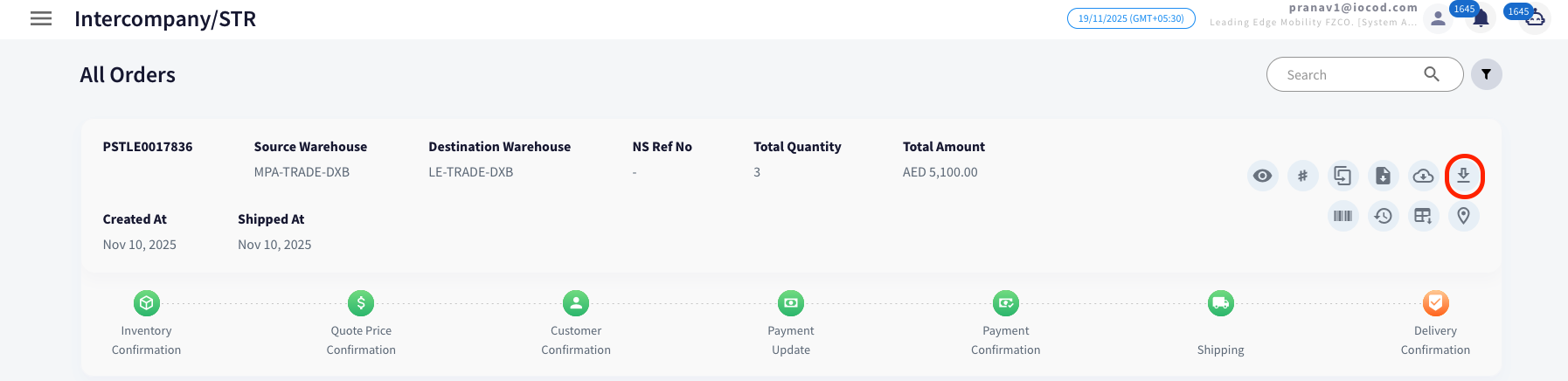This screenshot has width=1568, height=381.
Task: Click the 19/11/2025 date timezone pill
Action: [x=1131, y=18]
